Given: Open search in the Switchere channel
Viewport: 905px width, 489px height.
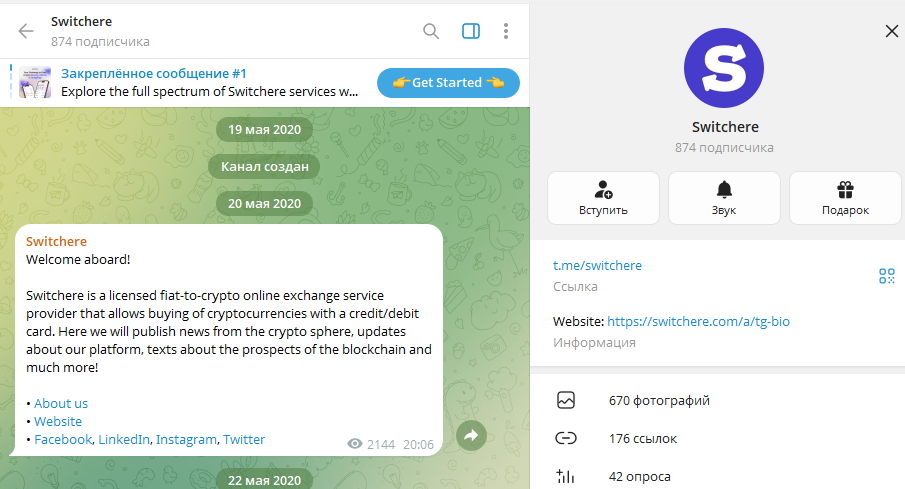Looking at the screenshot, I should 431,31.
